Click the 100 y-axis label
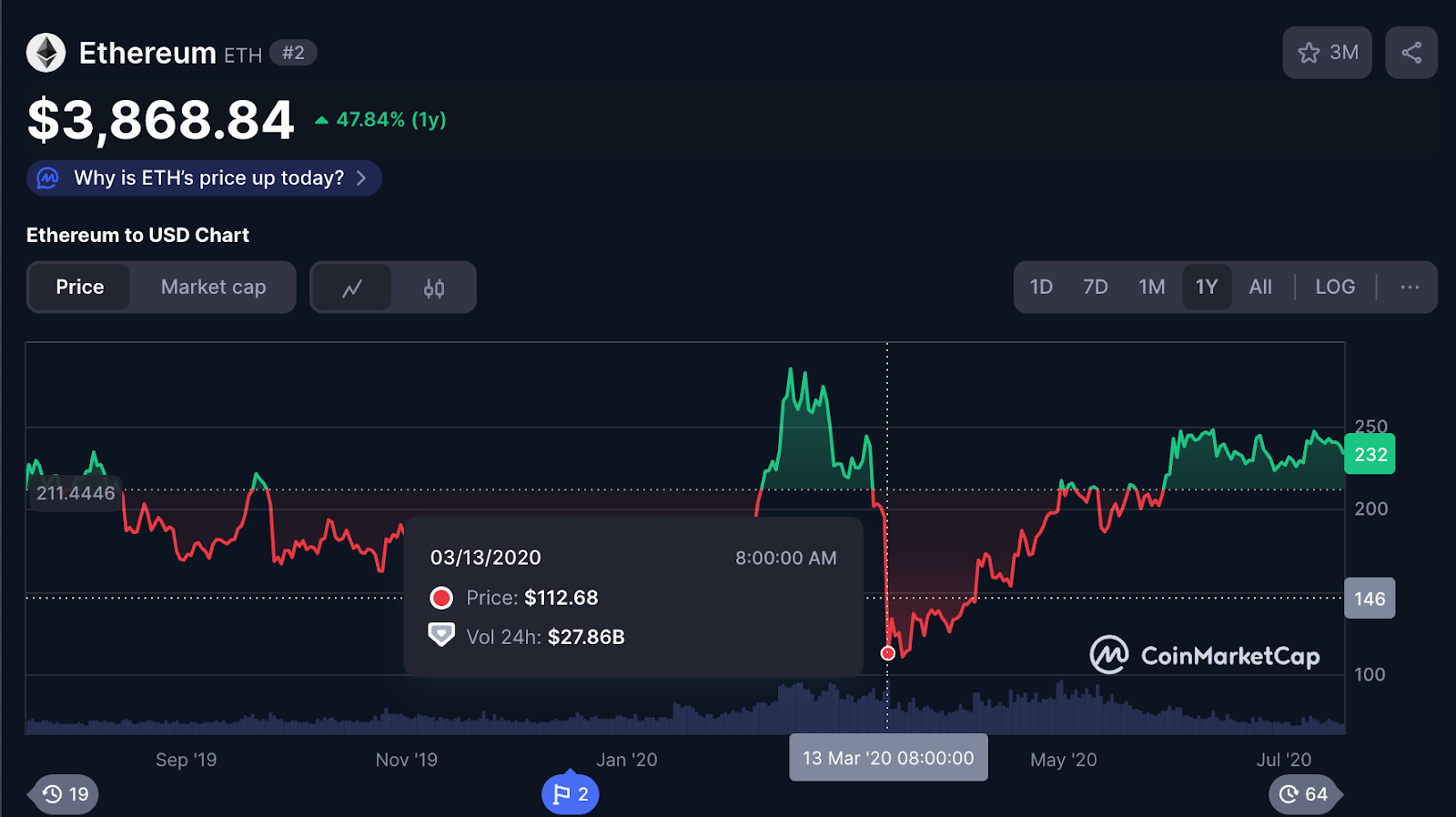 (1370, 674)
